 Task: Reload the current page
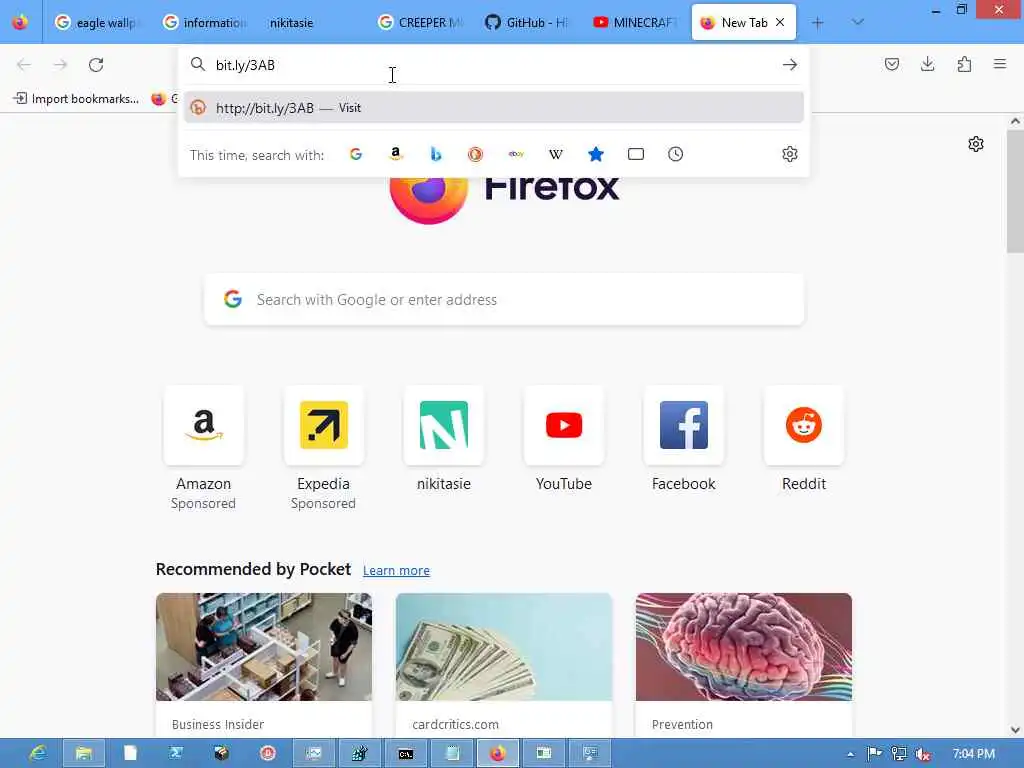96,65
